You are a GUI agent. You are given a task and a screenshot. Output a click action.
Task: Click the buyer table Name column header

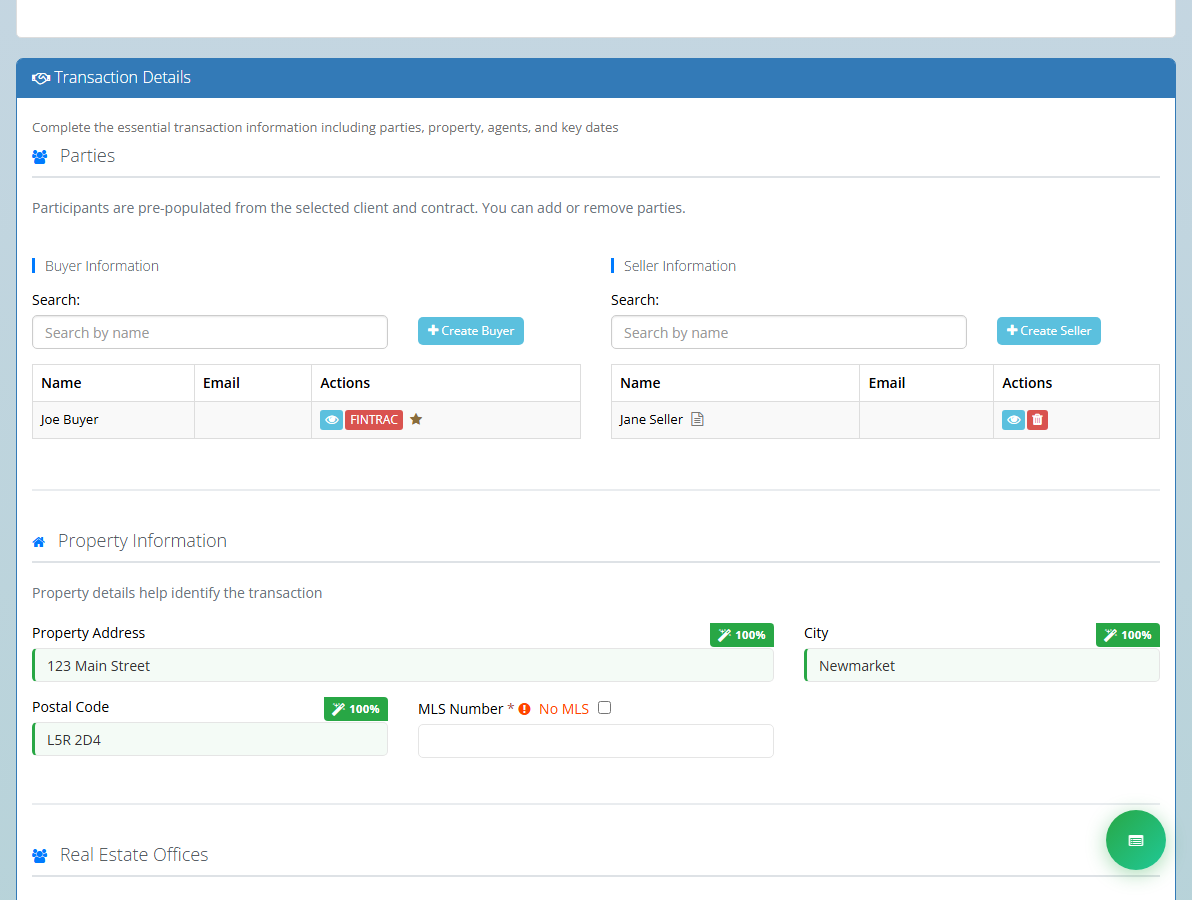[113, 383]
